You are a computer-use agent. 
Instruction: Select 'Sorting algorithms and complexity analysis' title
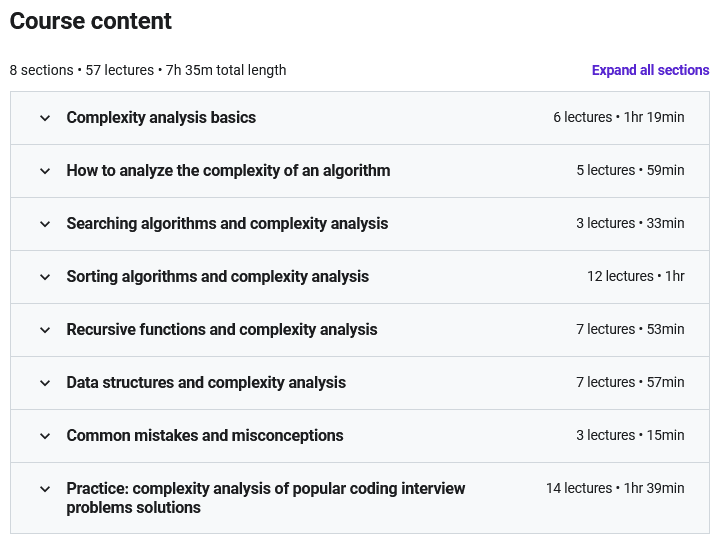[x=217, y=277]
